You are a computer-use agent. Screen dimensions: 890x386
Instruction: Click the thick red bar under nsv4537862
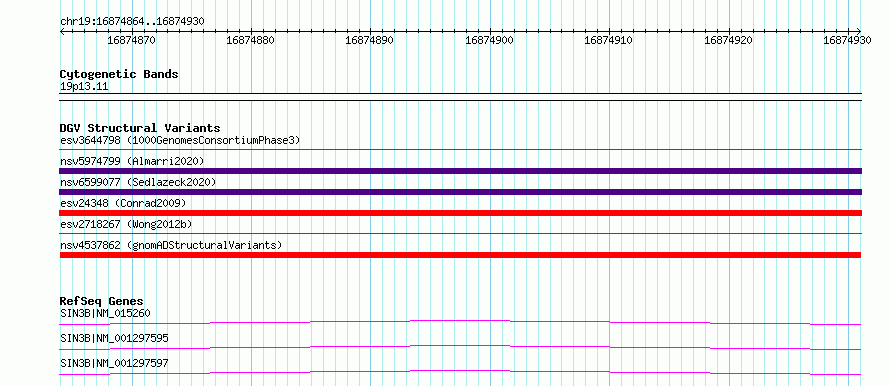(460, 255)
